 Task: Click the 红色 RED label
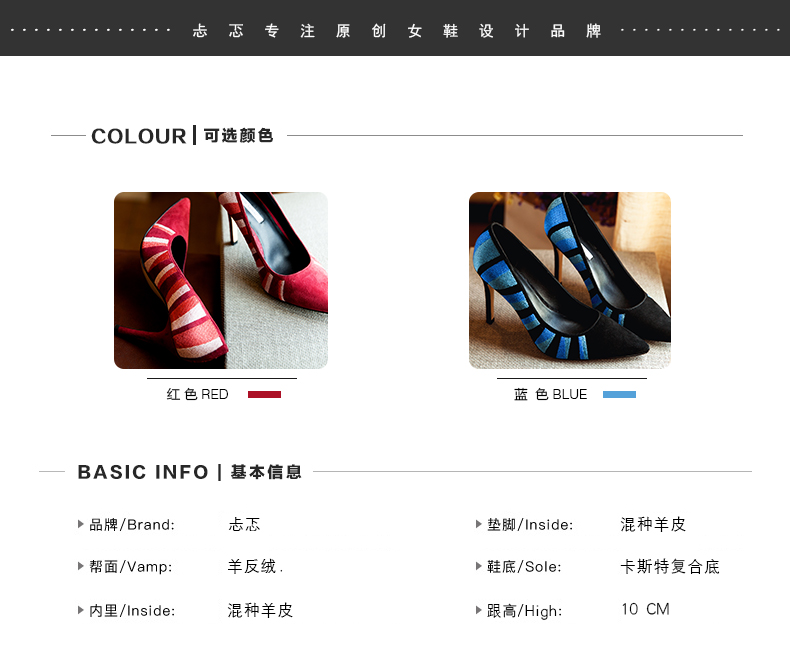[198, 395]
